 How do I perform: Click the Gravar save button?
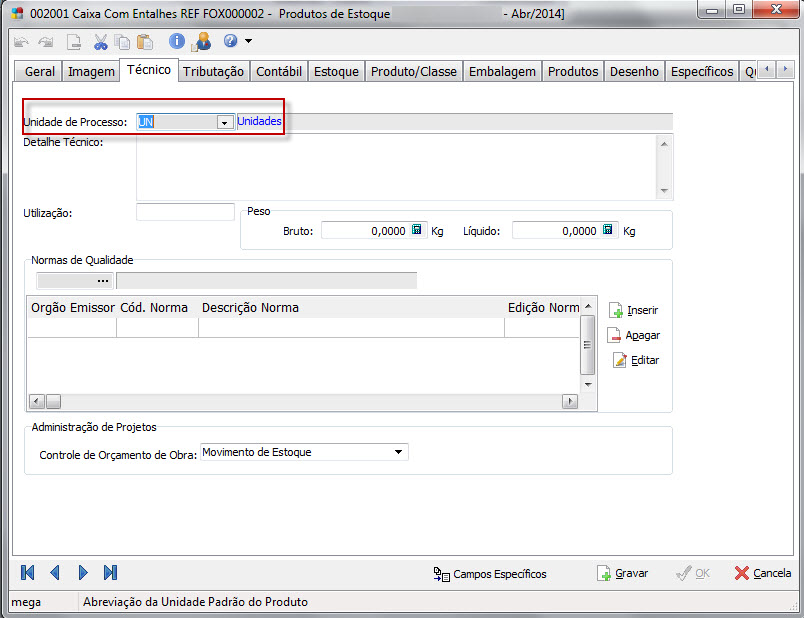[x=622, y=573]
